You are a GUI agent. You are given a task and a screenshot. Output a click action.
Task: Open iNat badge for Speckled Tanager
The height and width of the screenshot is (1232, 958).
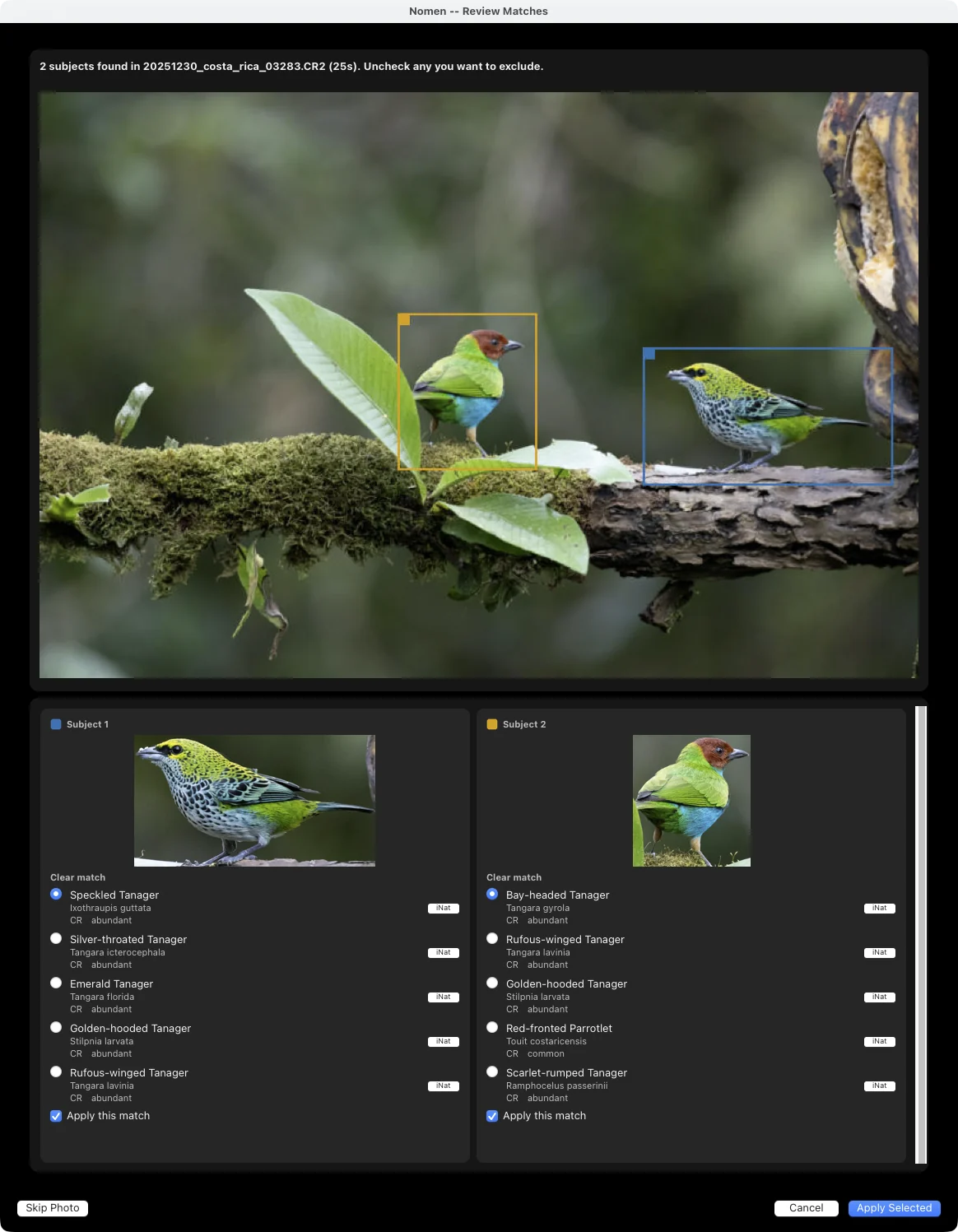click(444, 909)
